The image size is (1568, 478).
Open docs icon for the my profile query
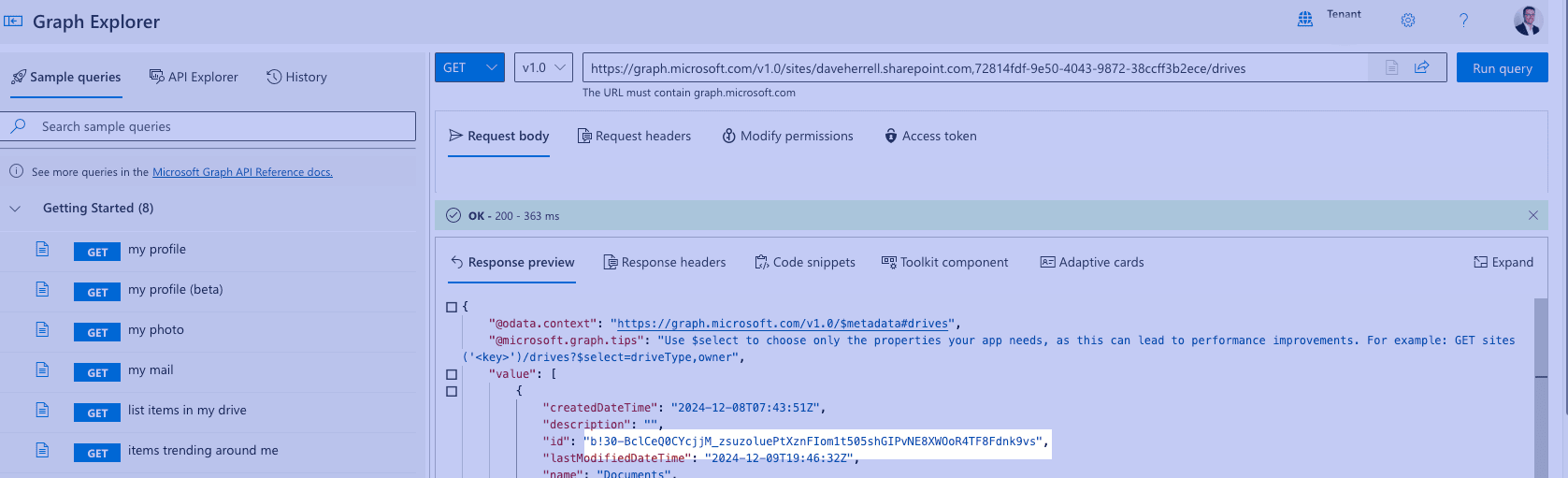coord(42,249)
